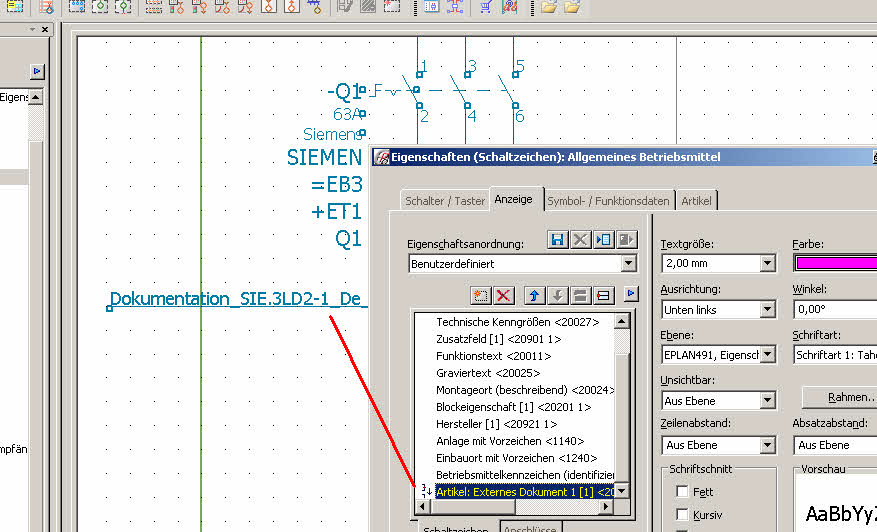Select 'Funktionstext <20011>' in the list
This screenshot has height=532, width=877.
[493, 356]
